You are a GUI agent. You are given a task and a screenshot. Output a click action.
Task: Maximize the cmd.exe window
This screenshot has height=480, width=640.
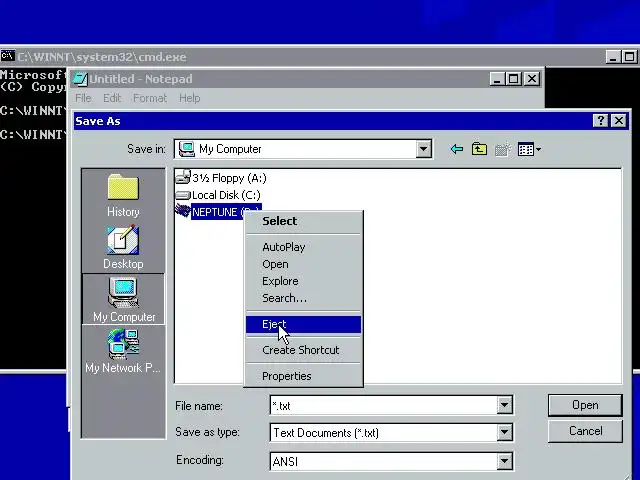click(x=630, y=57)
